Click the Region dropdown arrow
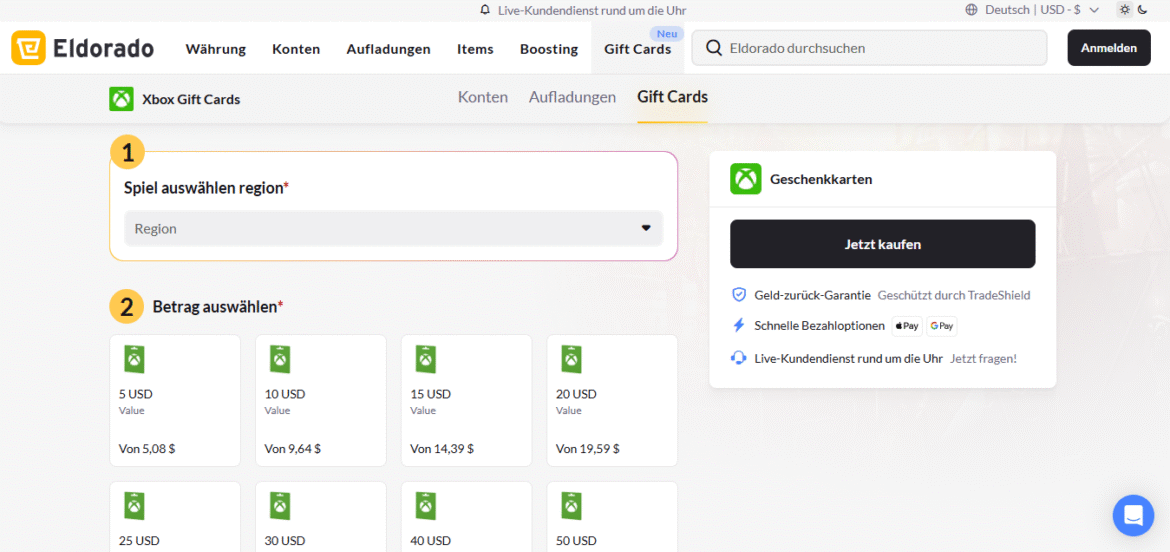Viewport: 1170px width, 552px height. 646,228
